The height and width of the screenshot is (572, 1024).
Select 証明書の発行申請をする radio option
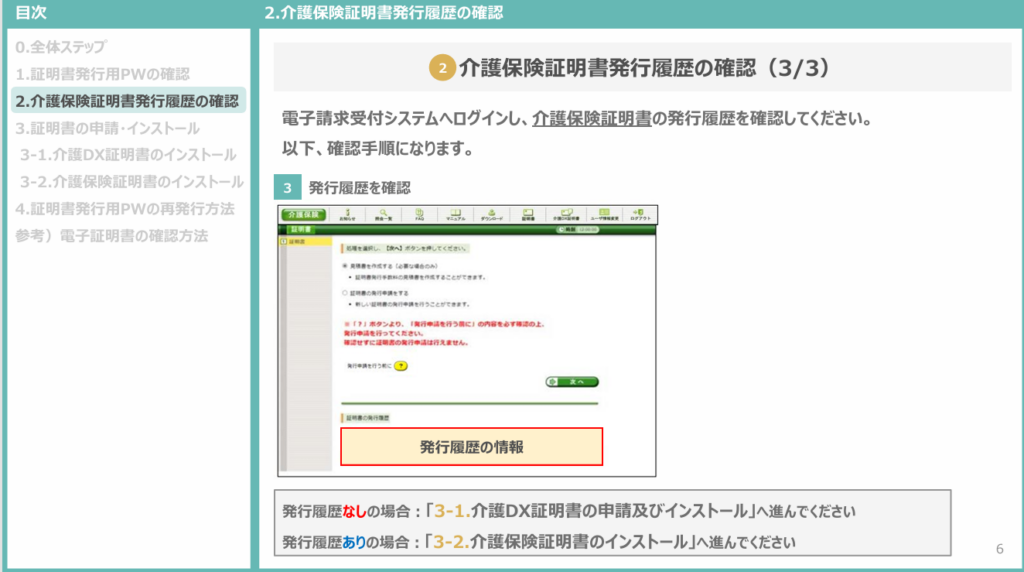click(x=345, y=293)
